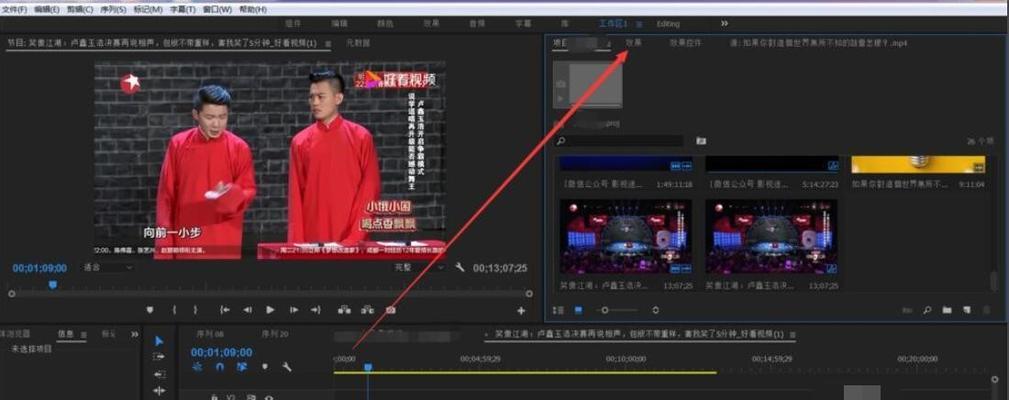Play the program monitor video

click(270, 310)
